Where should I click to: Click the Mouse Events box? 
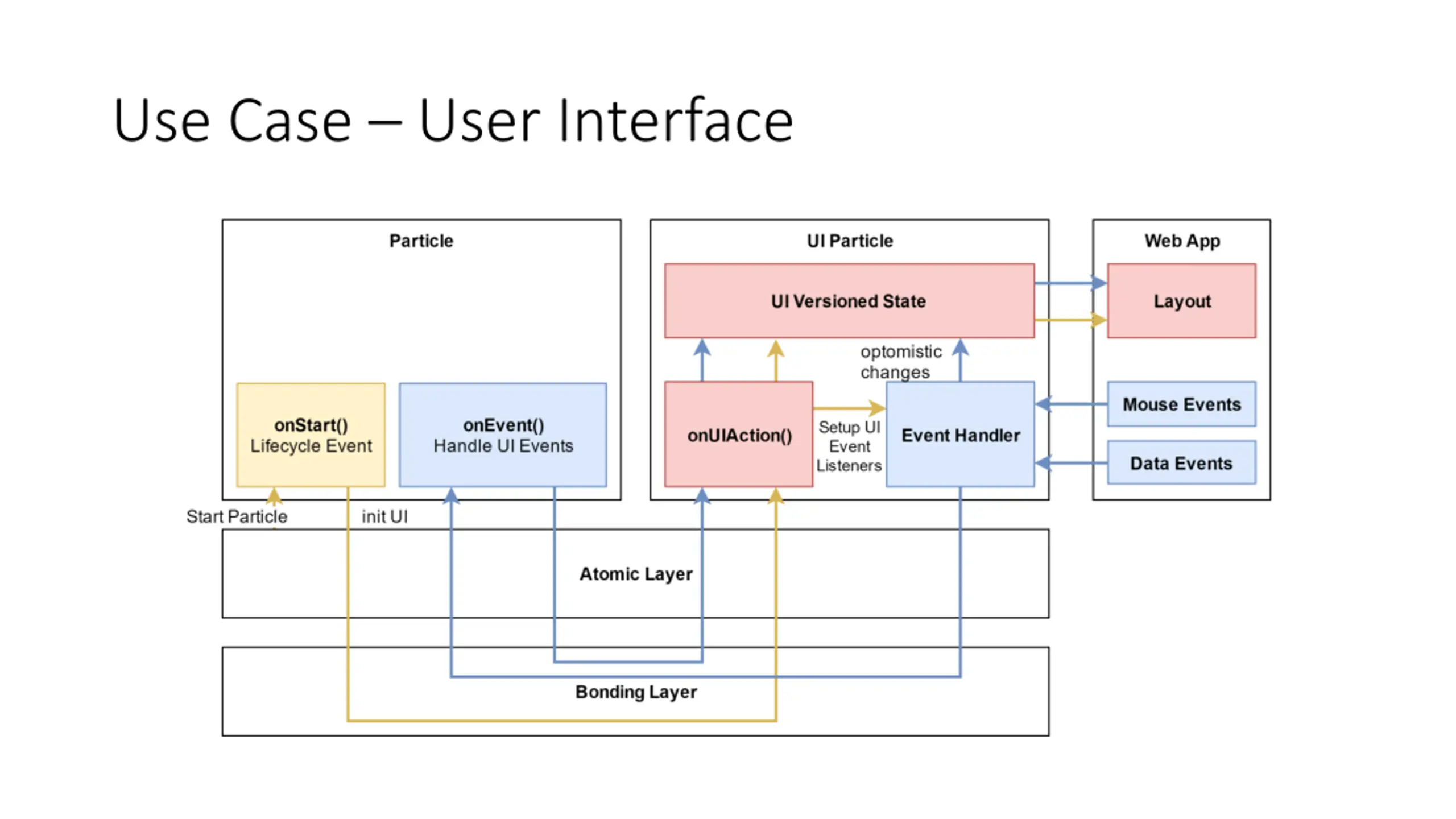tap(1182, 404)
